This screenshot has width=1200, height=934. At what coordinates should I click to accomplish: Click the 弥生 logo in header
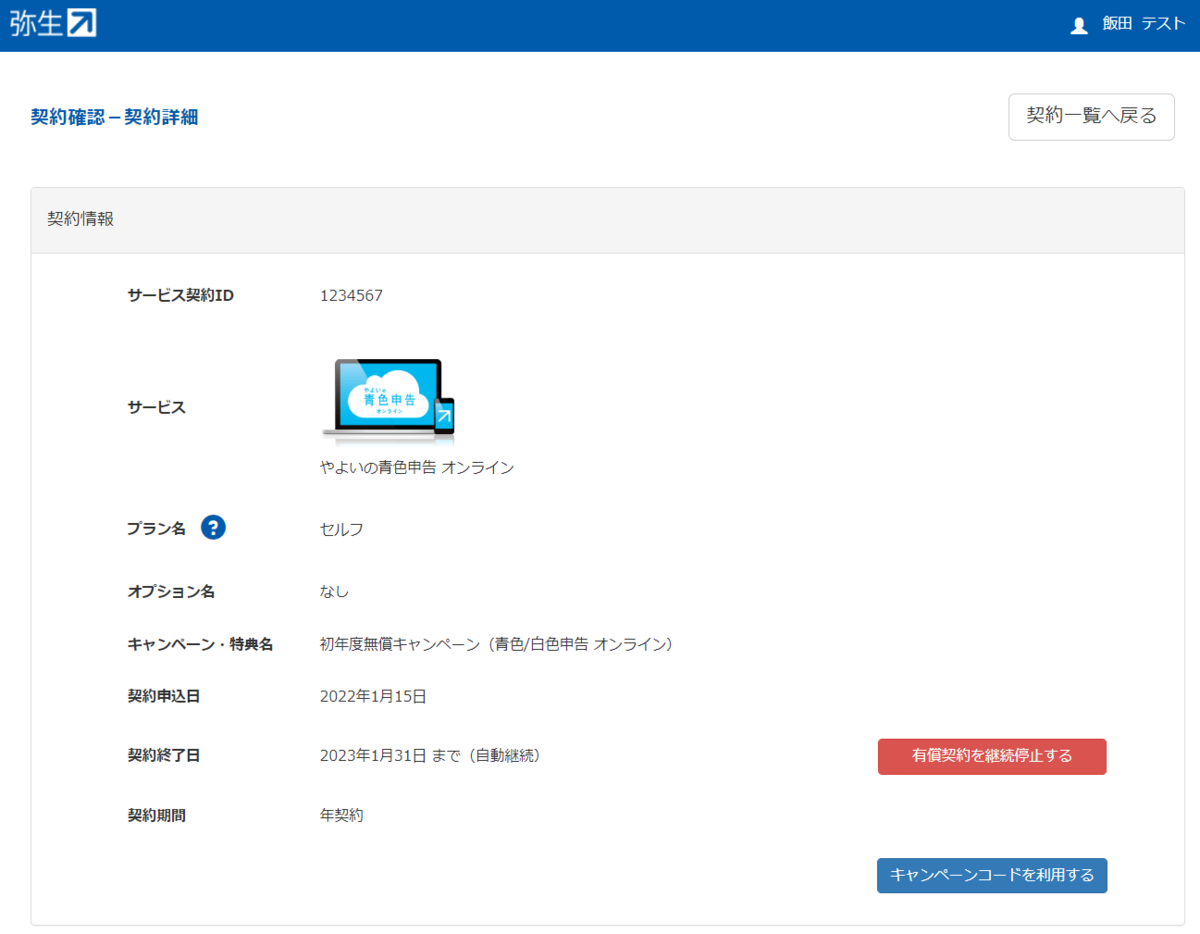click(53, 24)
